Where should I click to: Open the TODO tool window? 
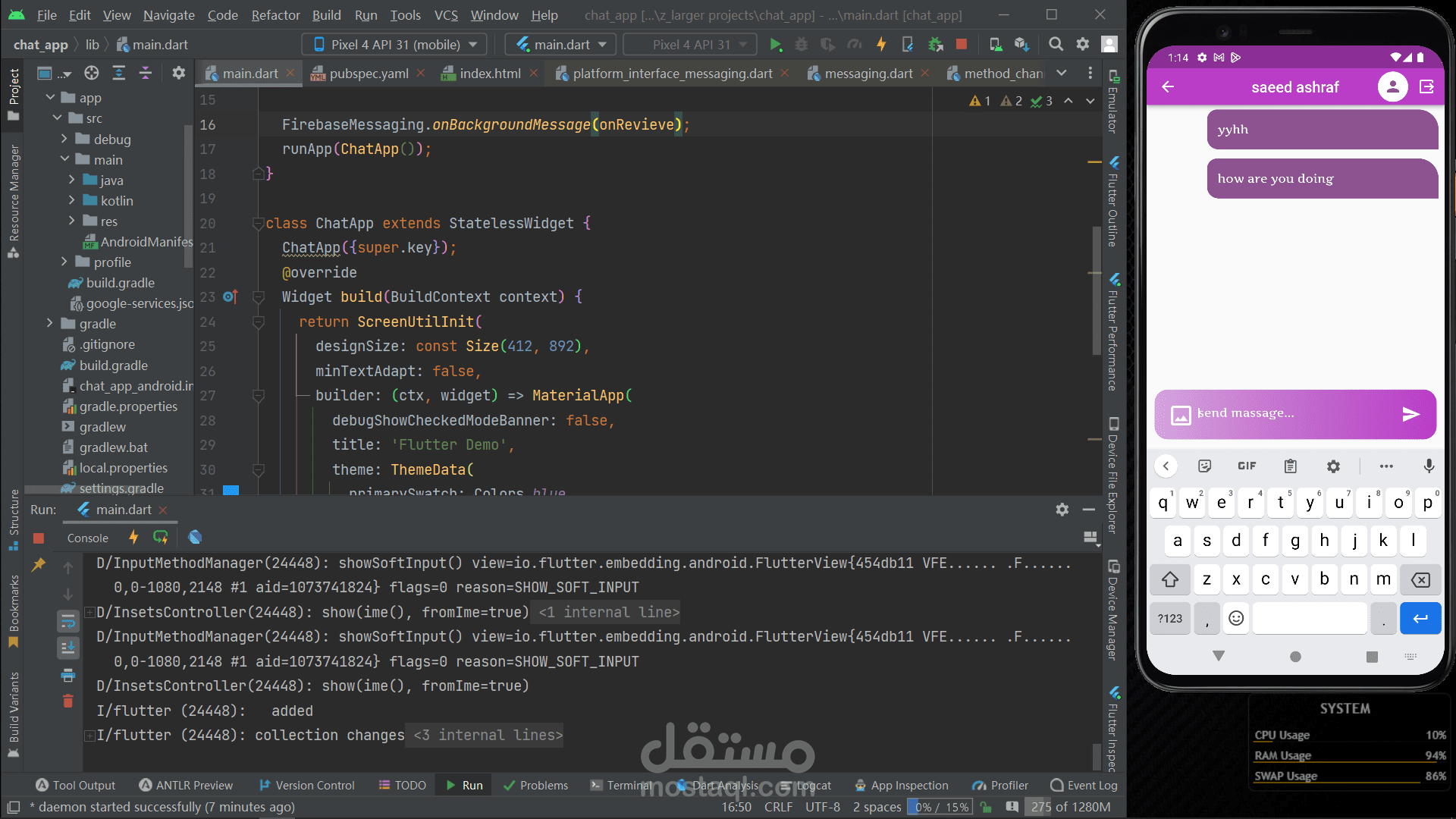[x=403, y=785]
